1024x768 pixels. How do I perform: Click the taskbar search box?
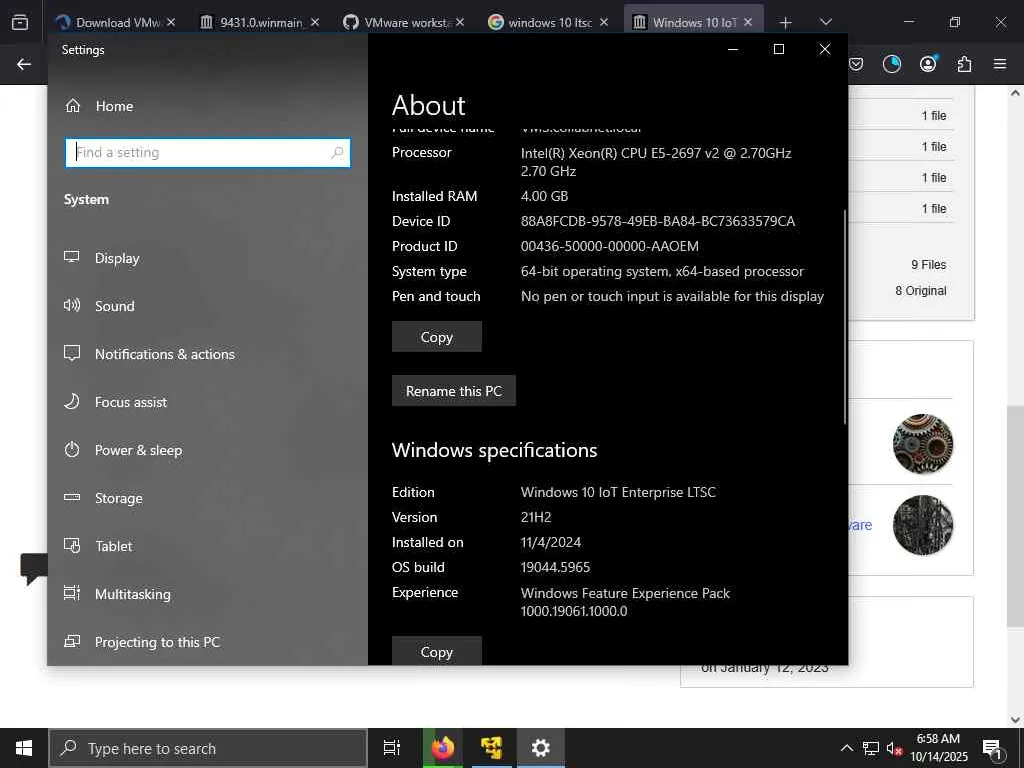click(208, 748)
